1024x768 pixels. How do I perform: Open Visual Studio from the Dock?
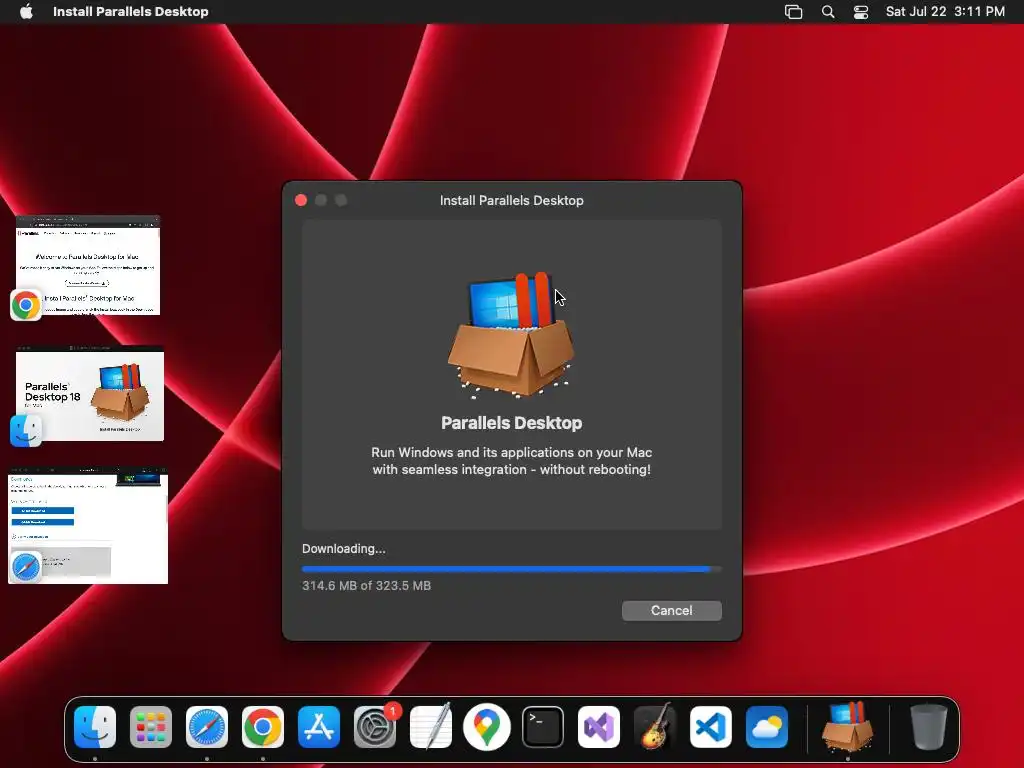tap(599, 727)
